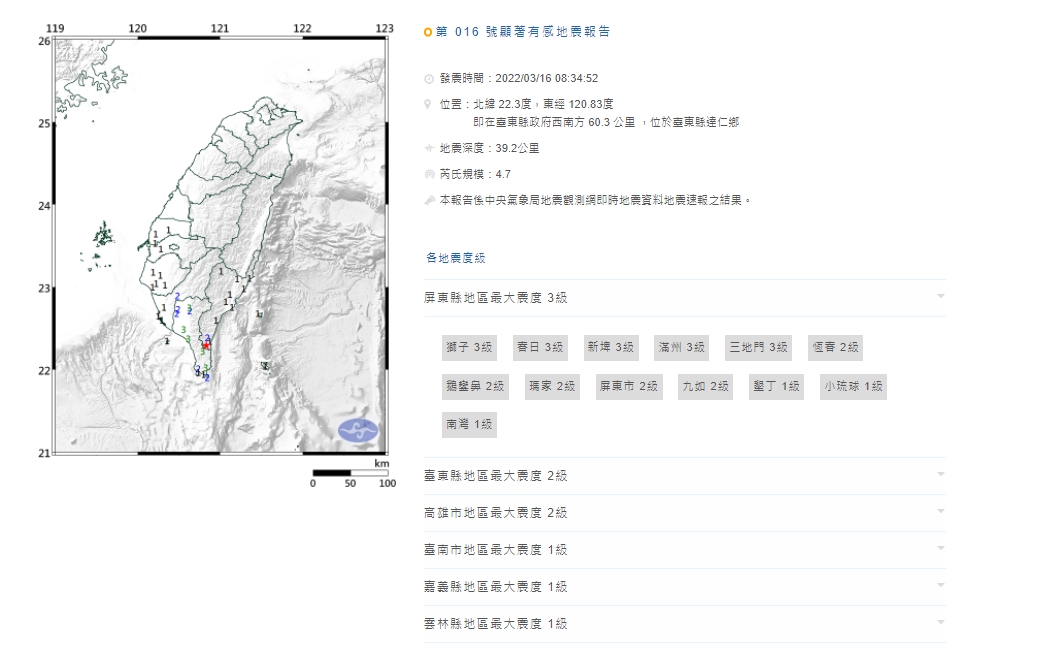
Task: Select the 小琉球 1級 township tag
Action: pos(852,386)
